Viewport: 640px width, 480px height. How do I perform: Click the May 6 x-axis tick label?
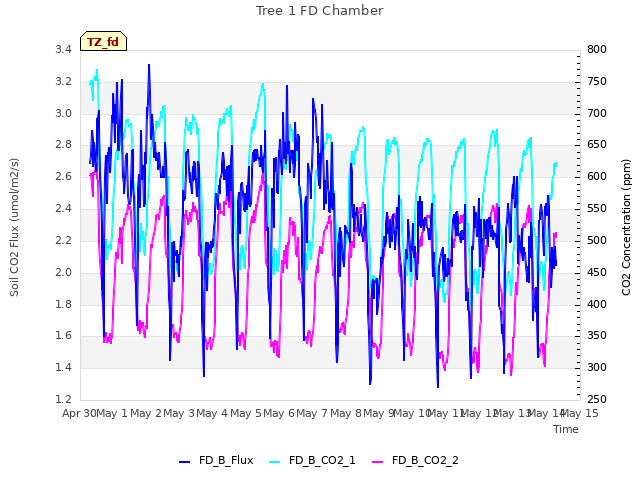click(x=279, y=413)
